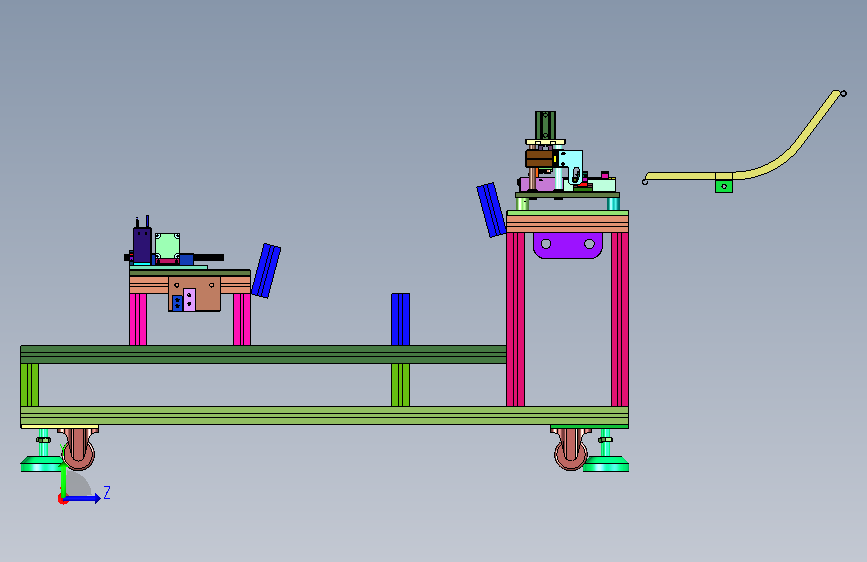The image size is (867, 562).
Task: Select the dark green upper long beam
Action: point(263,355)
